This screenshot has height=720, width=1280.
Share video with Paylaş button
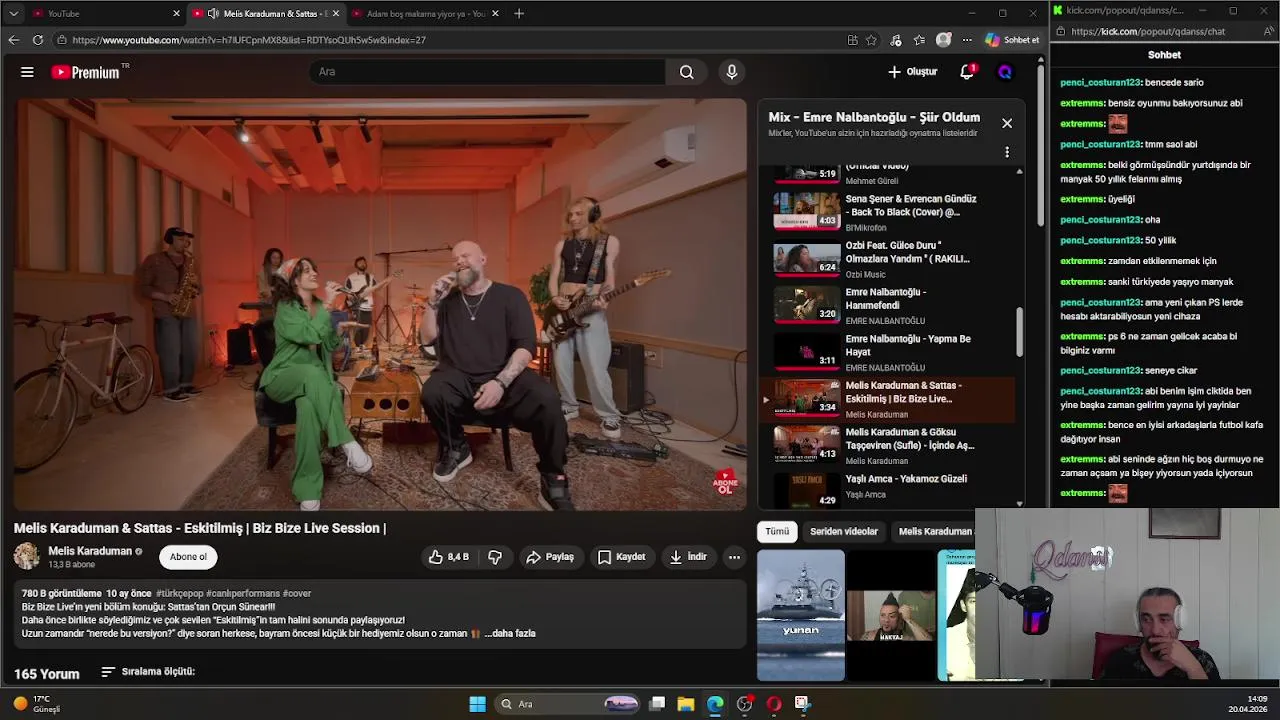(x=550, y=557)
